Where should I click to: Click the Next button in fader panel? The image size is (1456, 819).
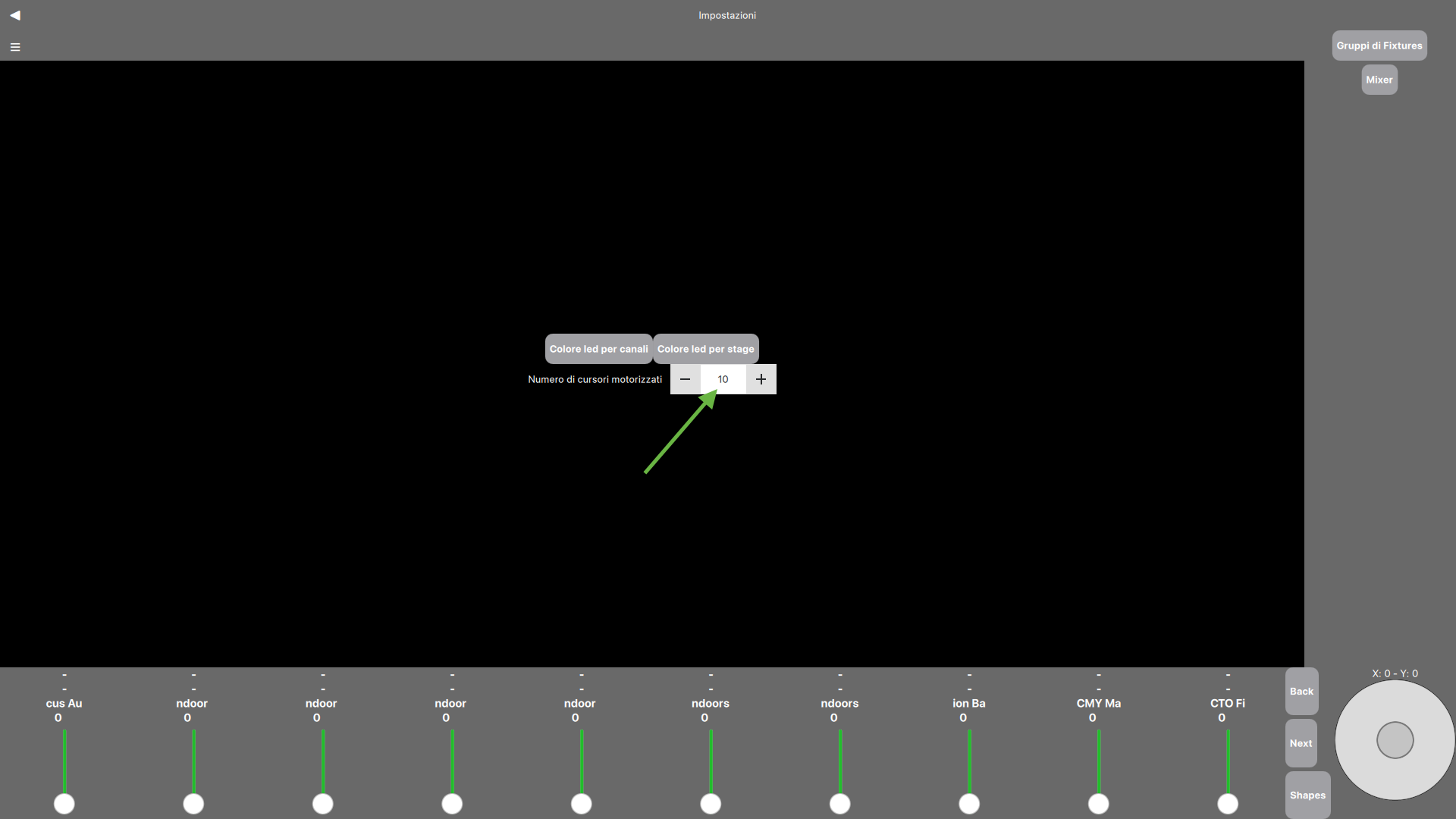(x=1300, y=743)
